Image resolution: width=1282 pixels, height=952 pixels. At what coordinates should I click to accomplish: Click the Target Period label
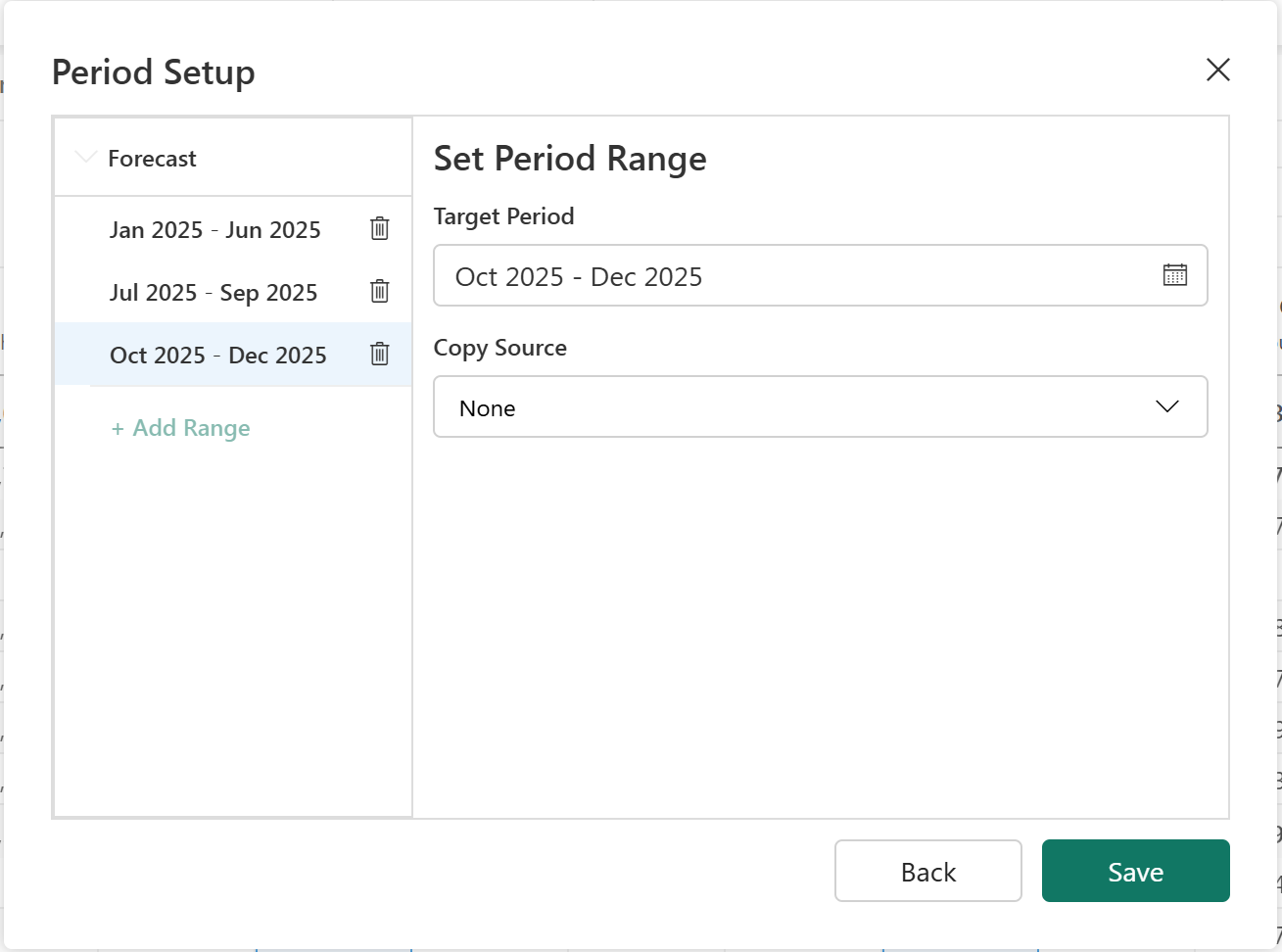pyautogui.click(x=503, y=216)
